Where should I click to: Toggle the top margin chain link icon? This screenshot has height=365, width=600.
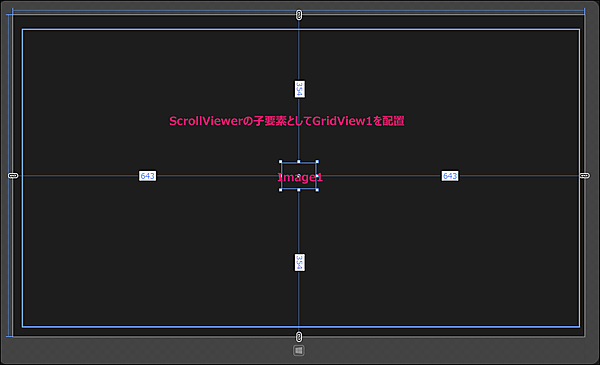pos(299,15)
